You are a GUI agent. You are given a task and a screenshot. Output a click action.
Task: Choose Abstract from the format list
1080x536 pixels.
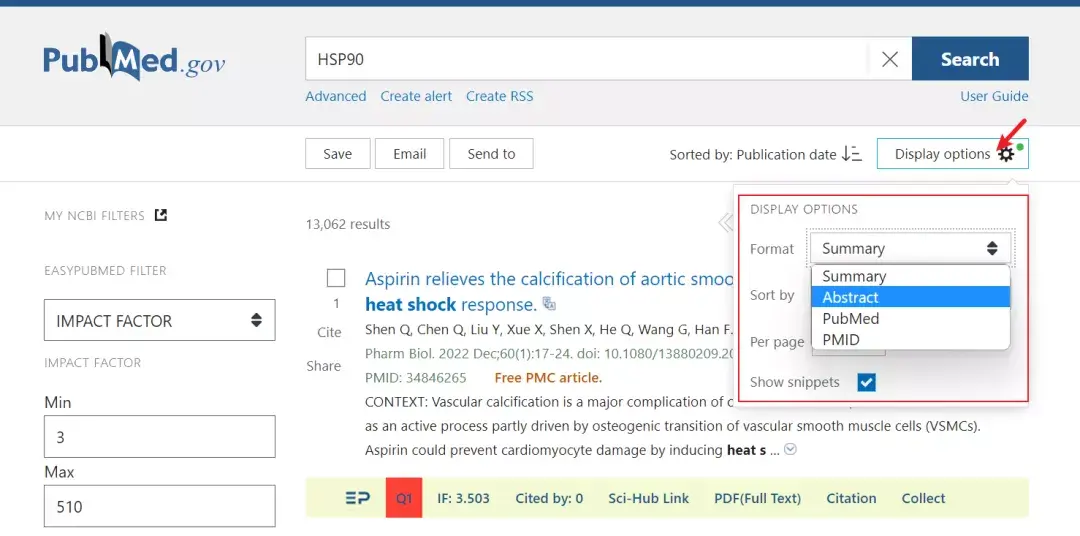851,297
